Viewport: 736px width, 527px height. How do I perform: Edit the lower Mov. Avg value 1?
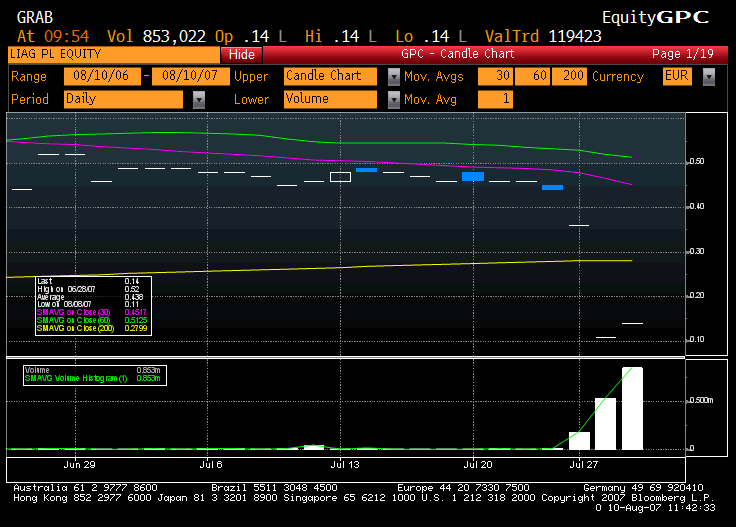point(495,99)
